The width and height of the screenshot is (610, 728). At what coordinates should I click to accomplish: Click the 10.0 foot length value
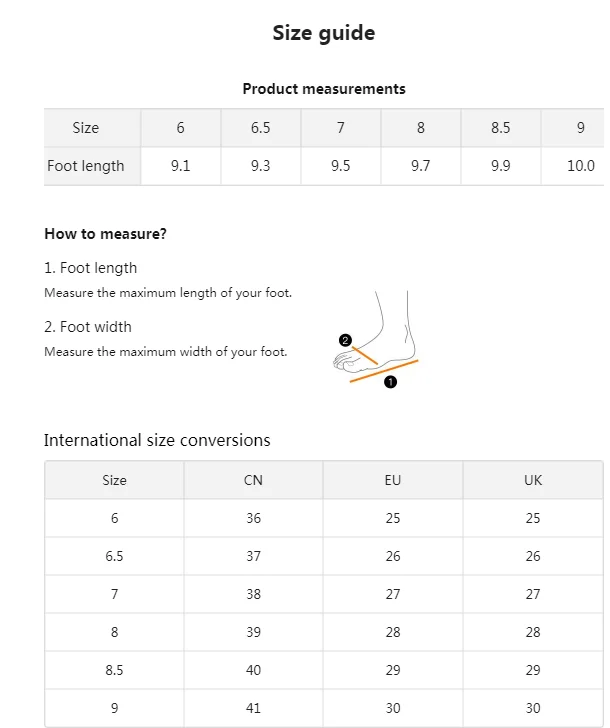coord(580,166)
